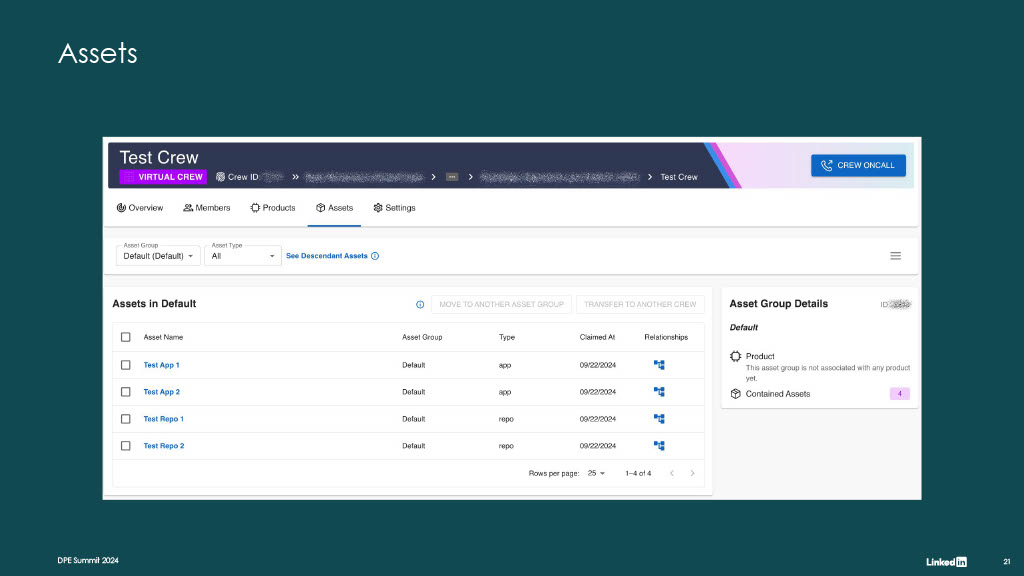
Task: Click the hamburger menu icon in filter bar
Action: click(x=895, y=256)
